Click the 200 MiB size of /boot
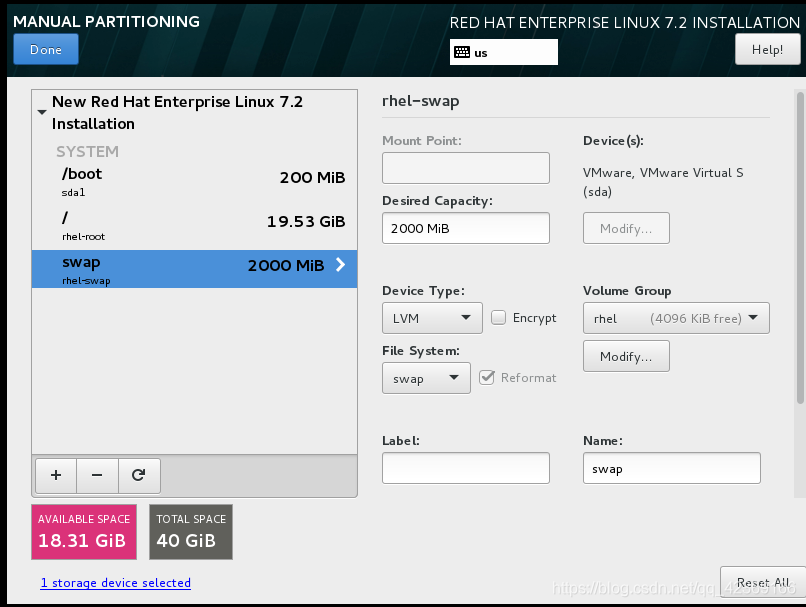806x607 pixels. (313, 178)
